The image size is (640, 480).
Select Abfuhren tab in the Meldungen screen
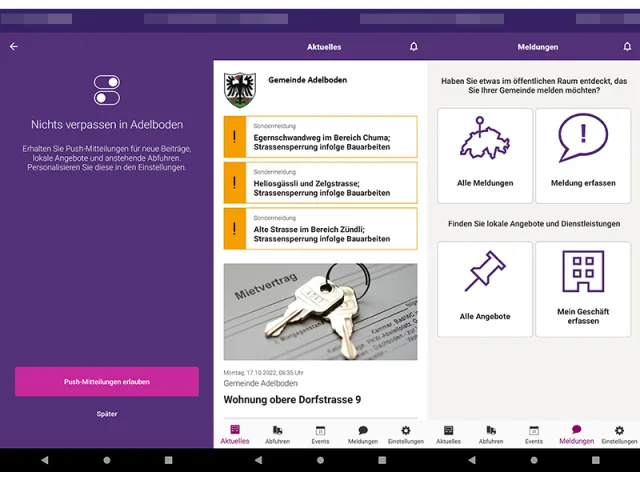pos(491,435)
